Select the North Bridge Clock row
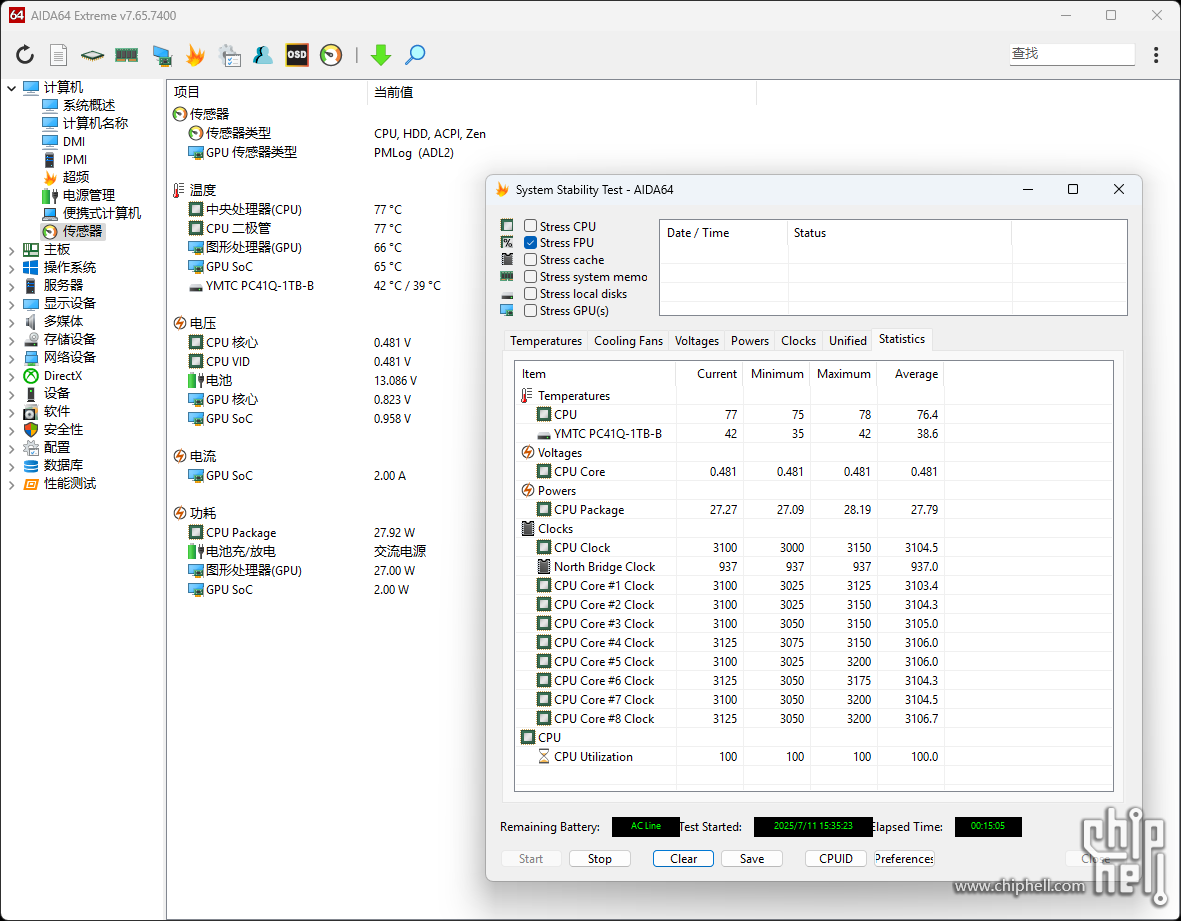 point(813,566)
